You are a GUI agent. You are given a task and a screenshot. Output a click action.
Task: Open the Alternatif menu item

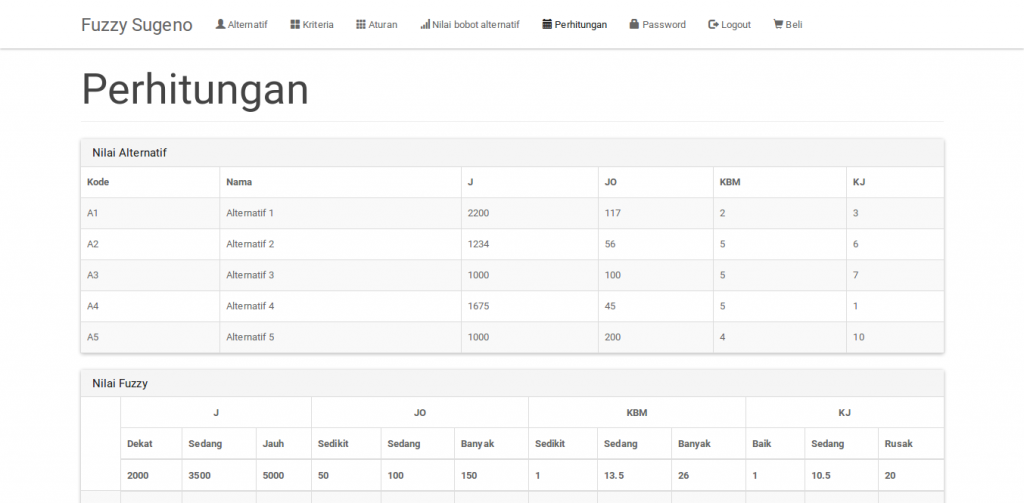247,25
